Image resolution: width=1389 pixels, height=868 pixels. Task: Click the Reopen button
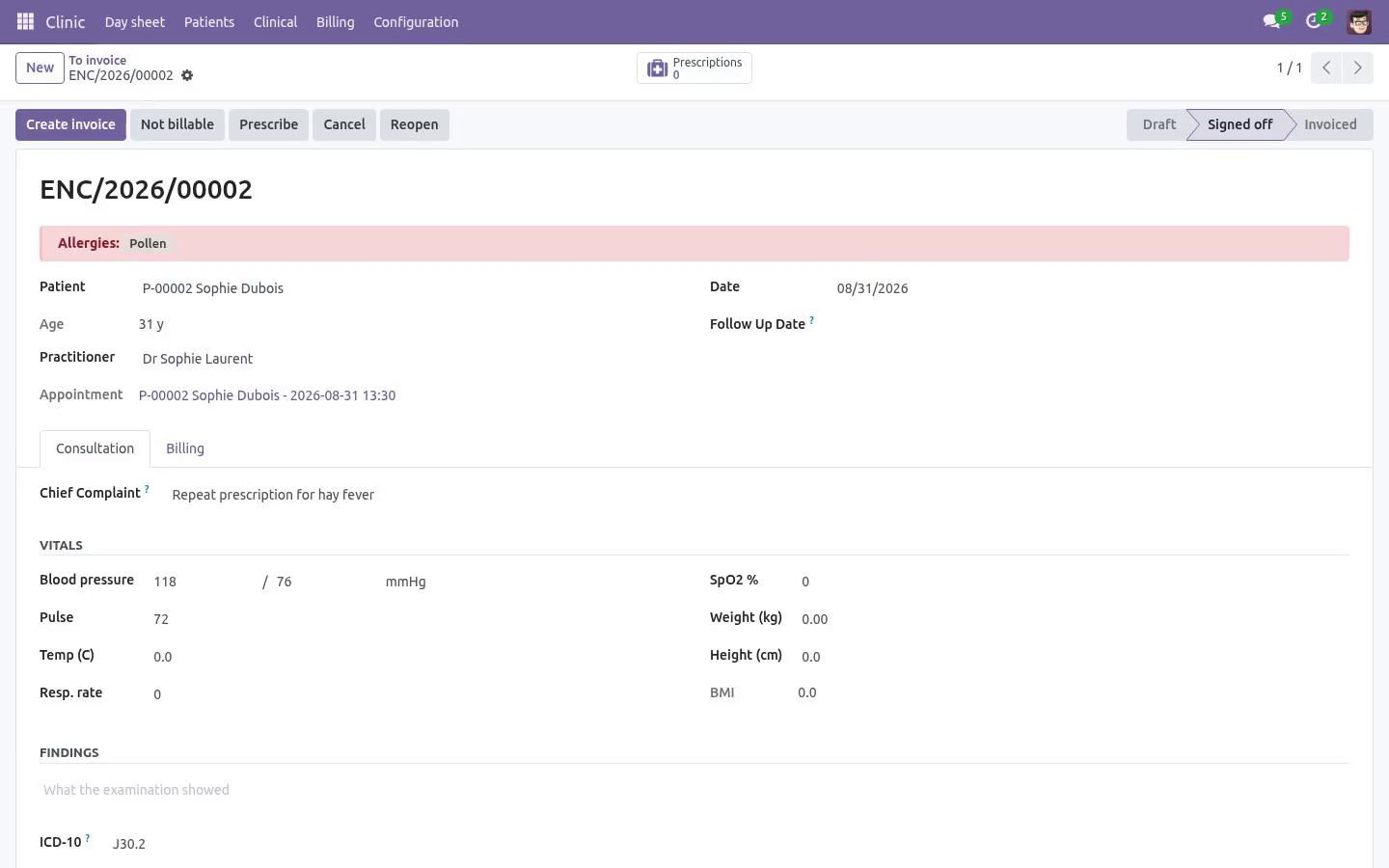[415, 124]
